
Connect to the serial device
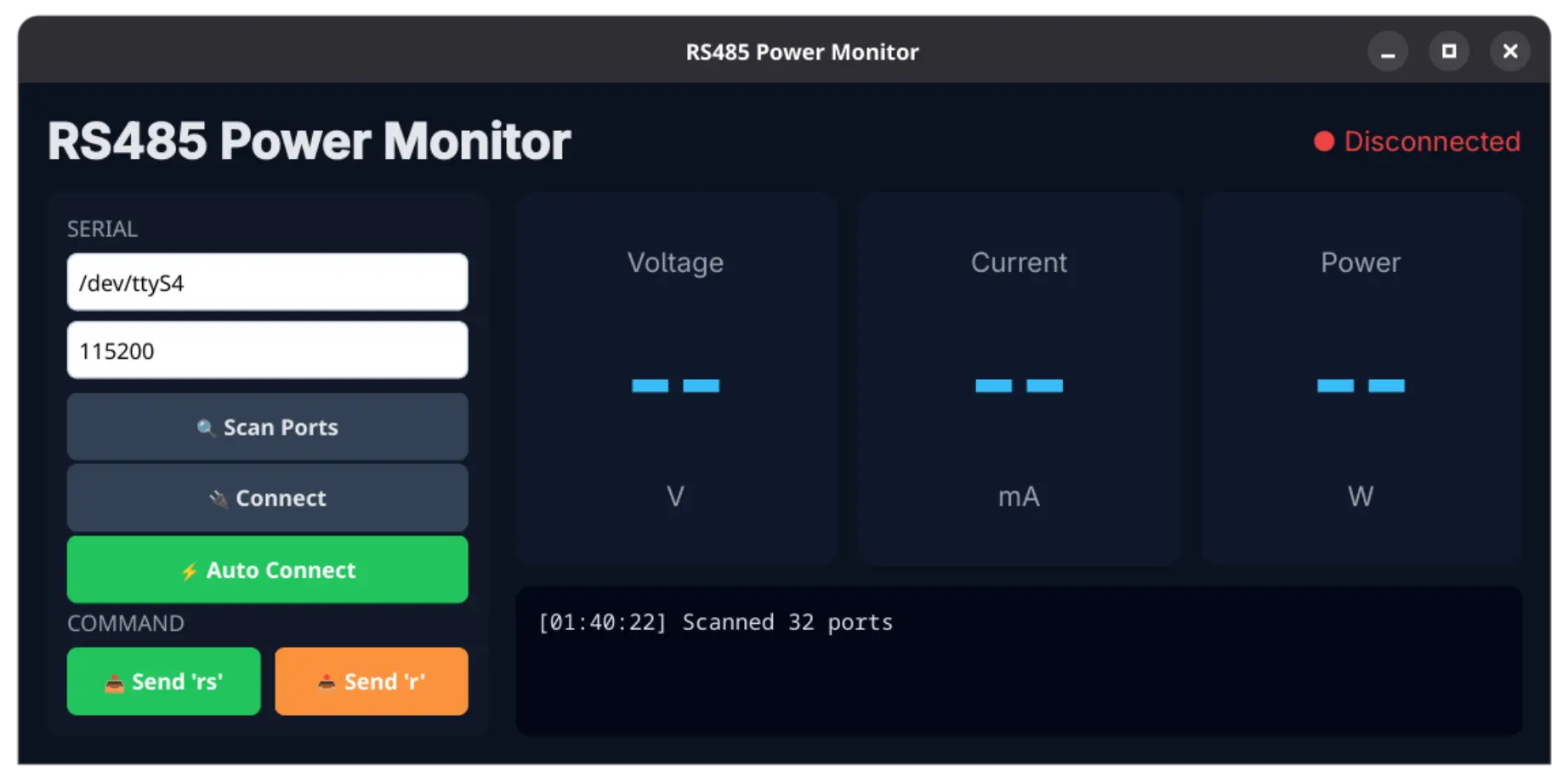pyautogui.click(x=267, y=498)
